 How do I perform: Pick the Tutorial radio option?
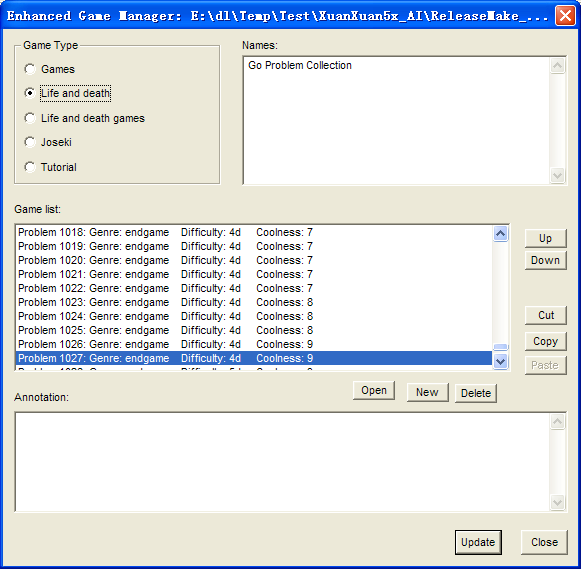click(x=30, y=167)
